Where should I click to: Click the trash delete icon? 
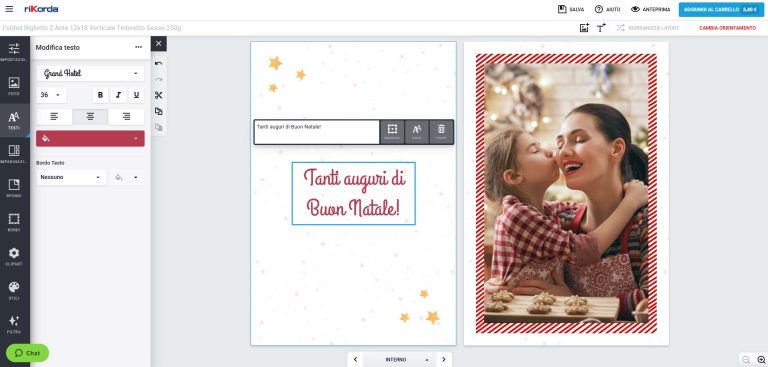pos(441,132)
